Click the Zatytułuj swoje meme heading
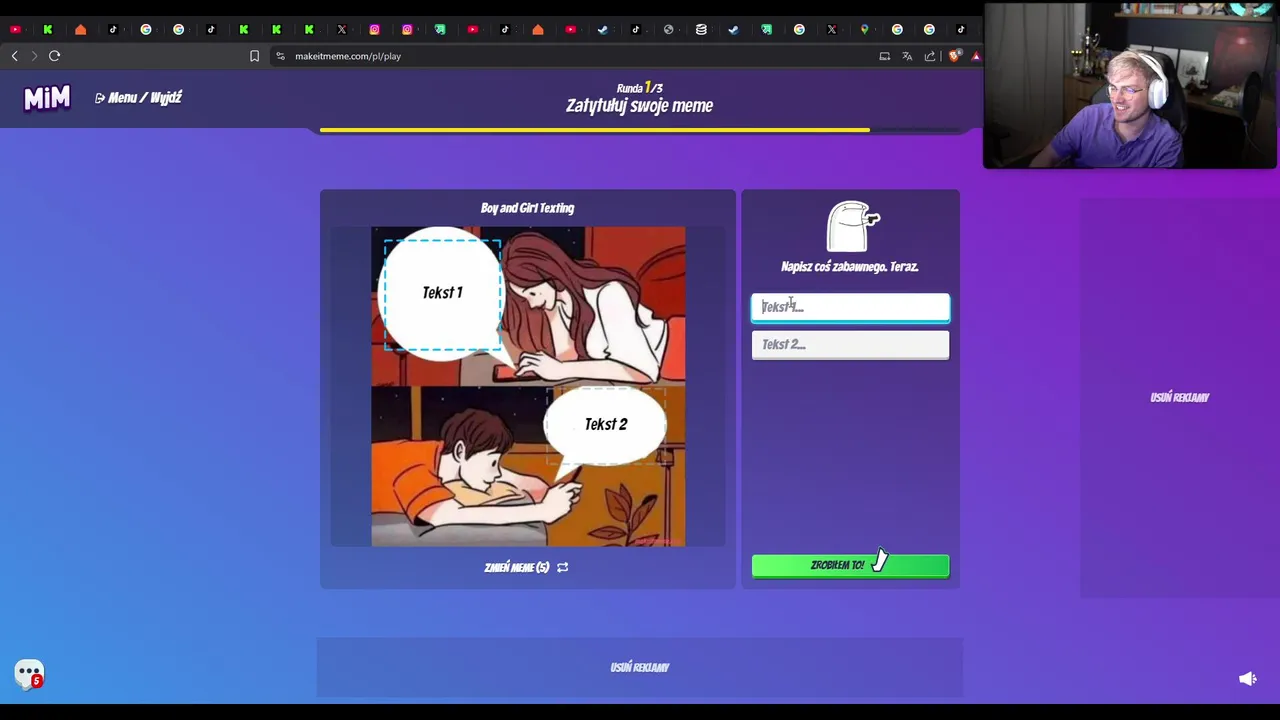The height and width of the screenshot is (720, 1280). (x=640, y=106)
